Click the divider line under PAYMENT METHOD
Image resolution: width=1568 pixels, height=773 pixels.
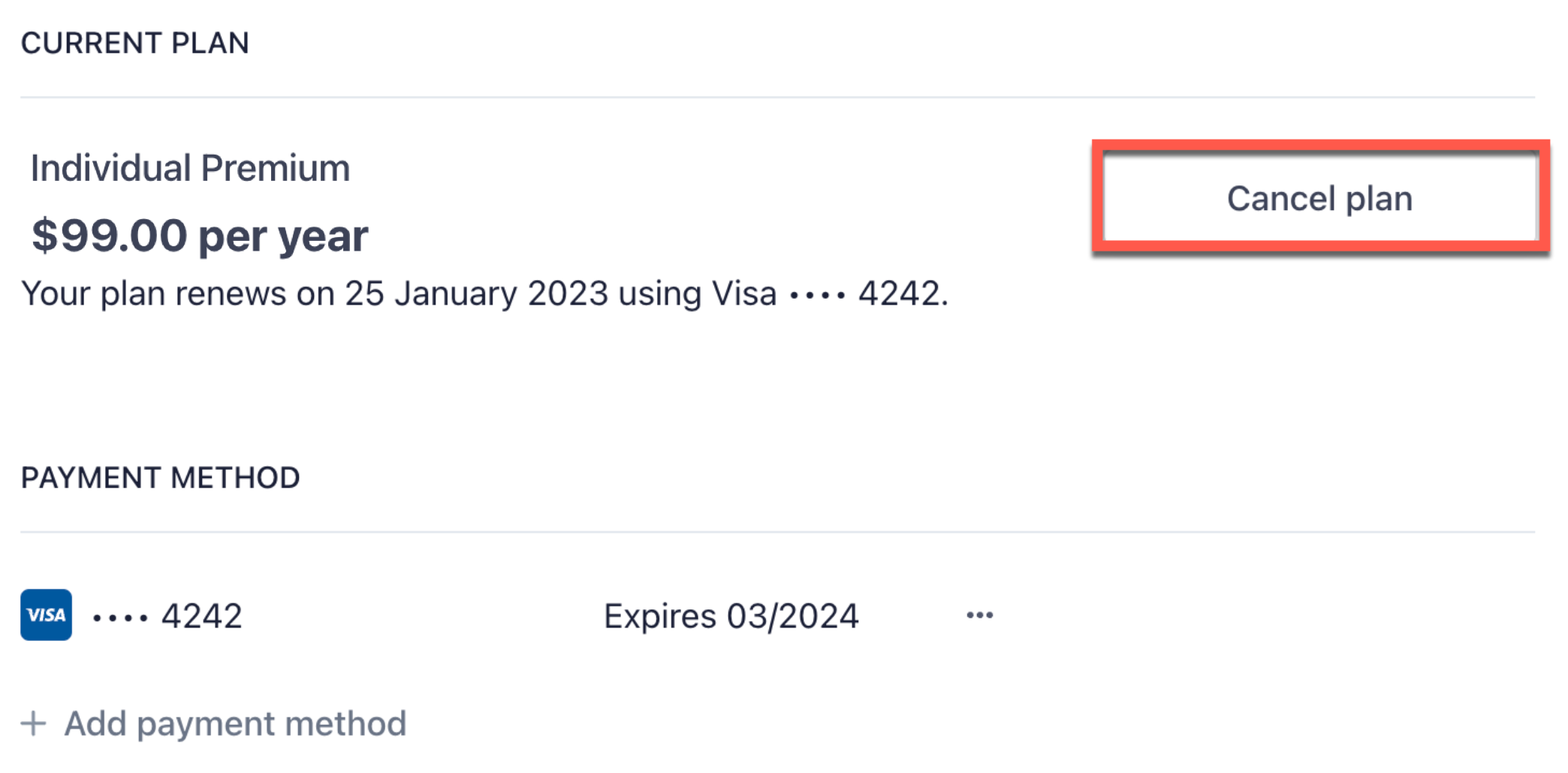click(778, 532)
